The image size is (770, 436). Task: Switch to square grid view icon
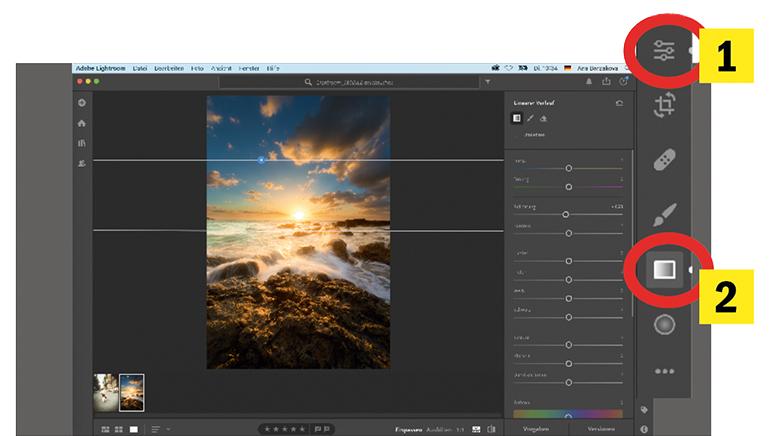119,429
